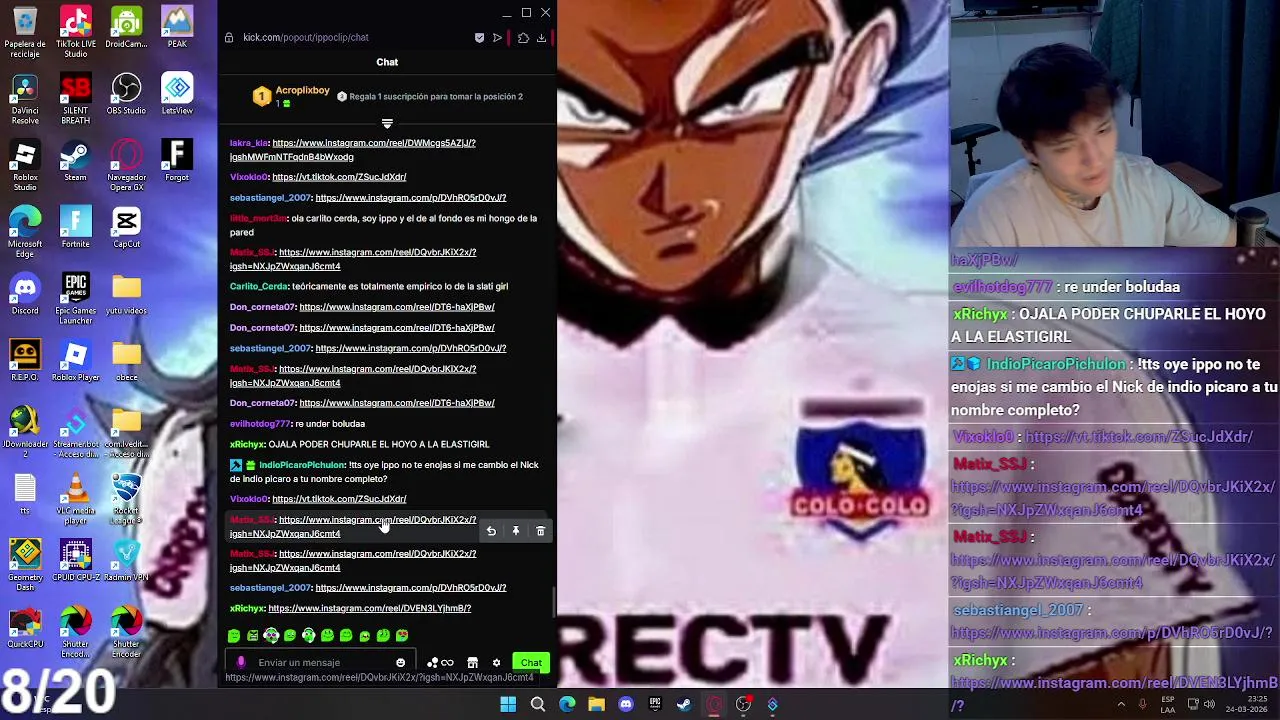This screenshot has height=720, width=1280.
Task: Delete the hovered chat message
Action: click(x=541, y=531)
